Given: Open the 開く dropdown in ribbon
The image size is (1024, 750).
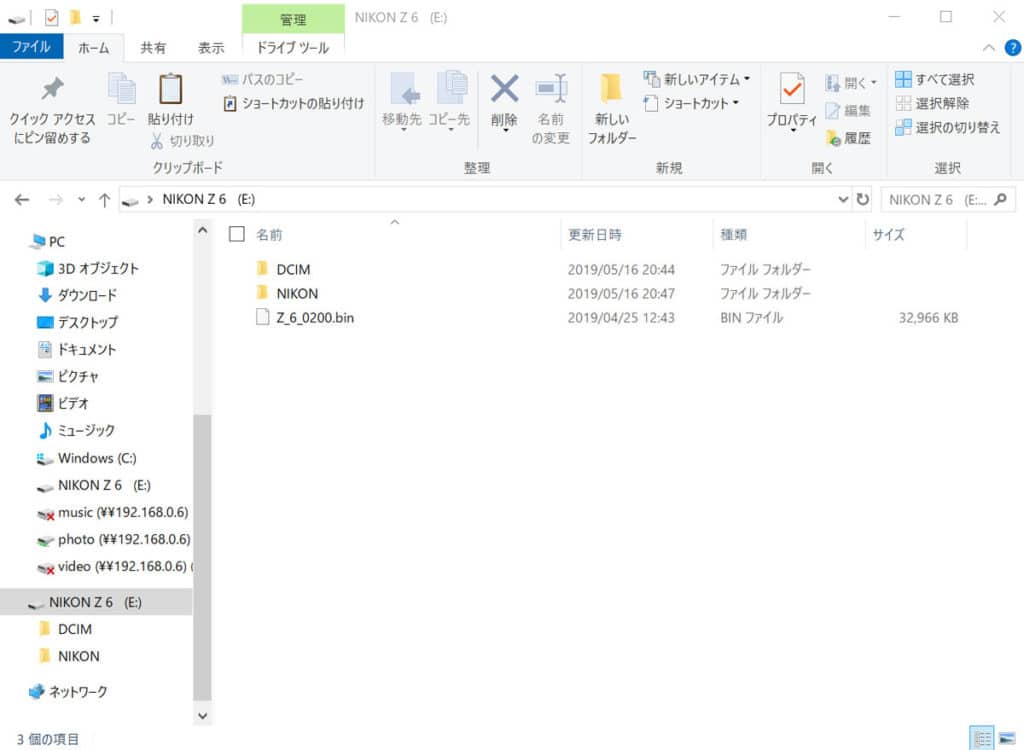Looking at the screenshot, I should (851, 83).
